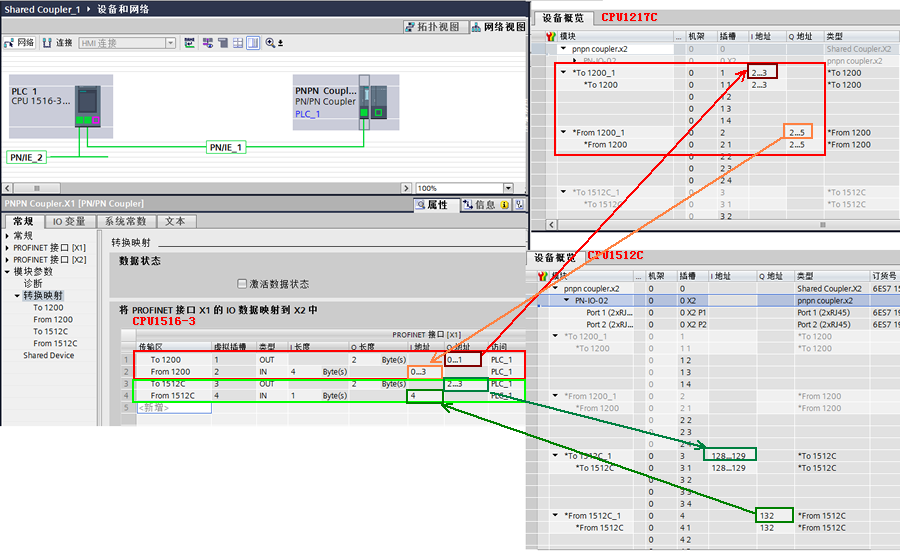Select the 常规 general tab

pos(24,222)
